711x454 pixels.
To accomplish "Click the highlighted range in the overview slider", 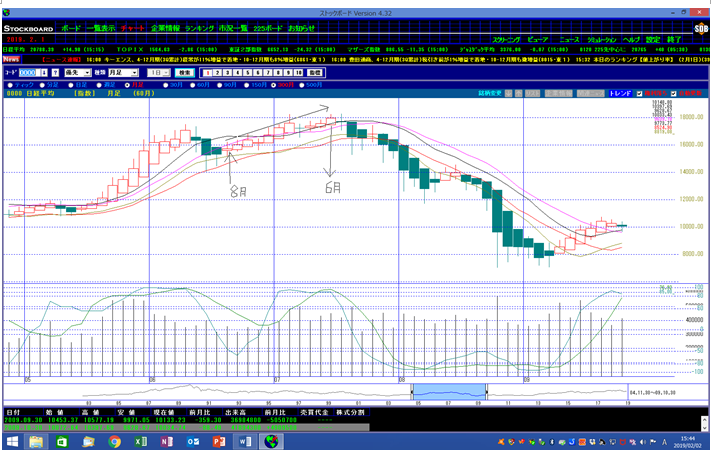I will coord(449,392).
